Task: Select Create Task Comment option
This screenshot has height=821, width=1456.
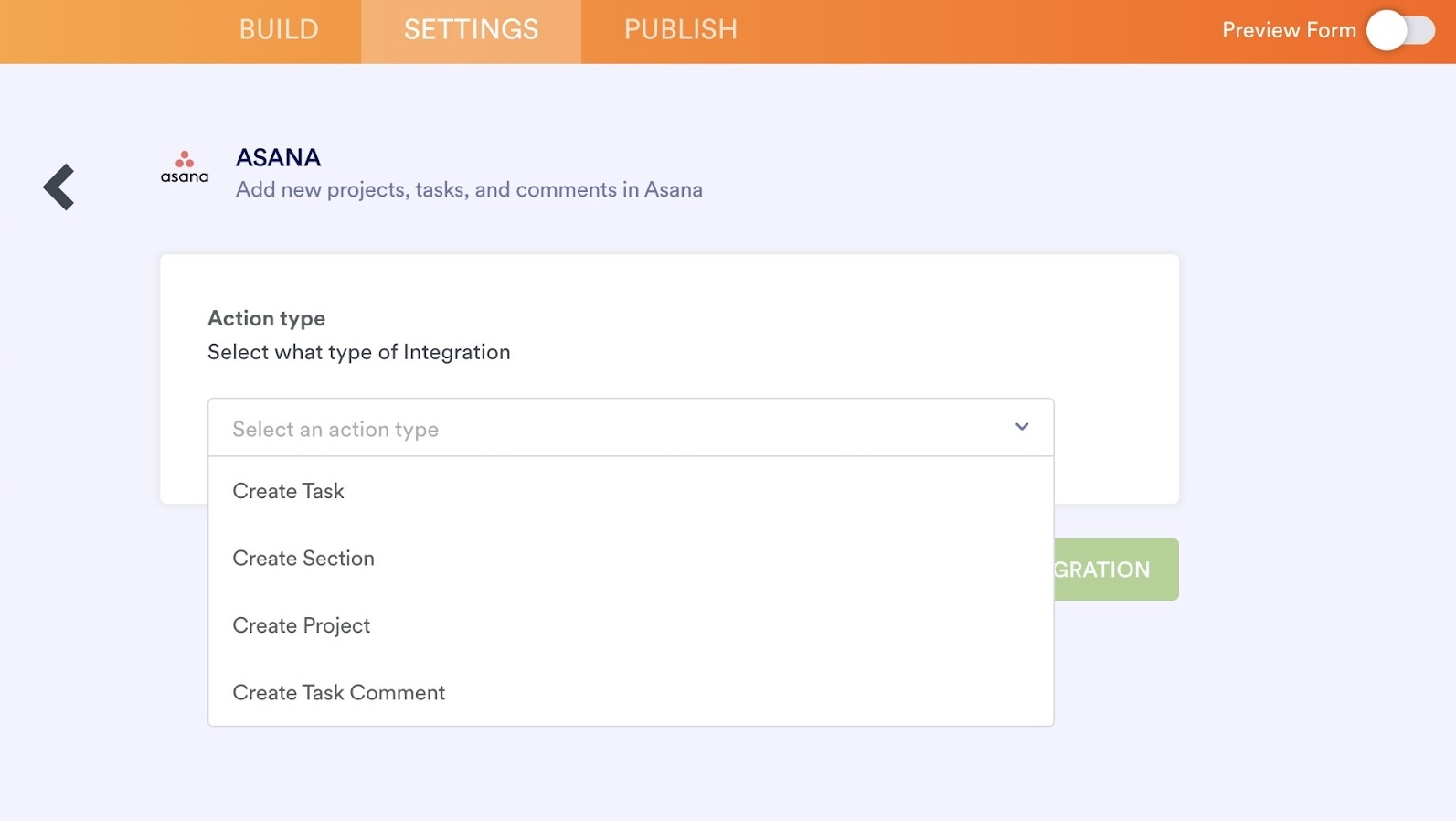Action: [x=339, y=693]
